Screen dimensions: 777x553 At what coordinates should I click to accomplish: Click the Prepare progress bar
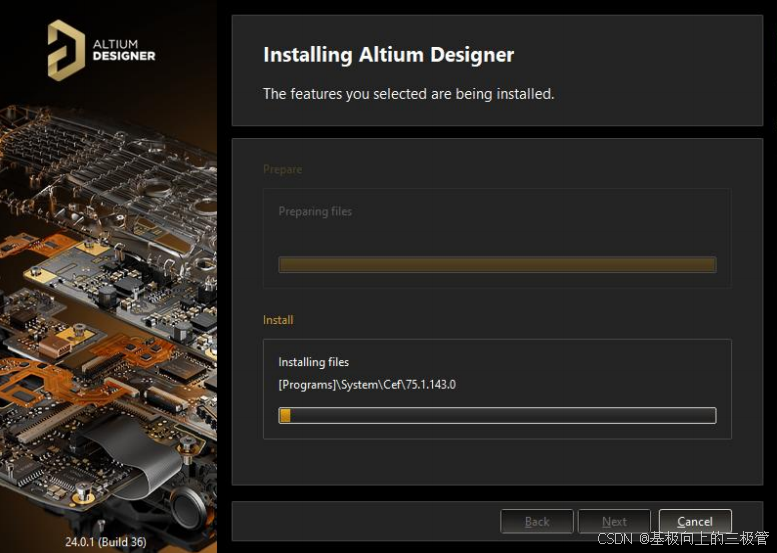(497, 265)
